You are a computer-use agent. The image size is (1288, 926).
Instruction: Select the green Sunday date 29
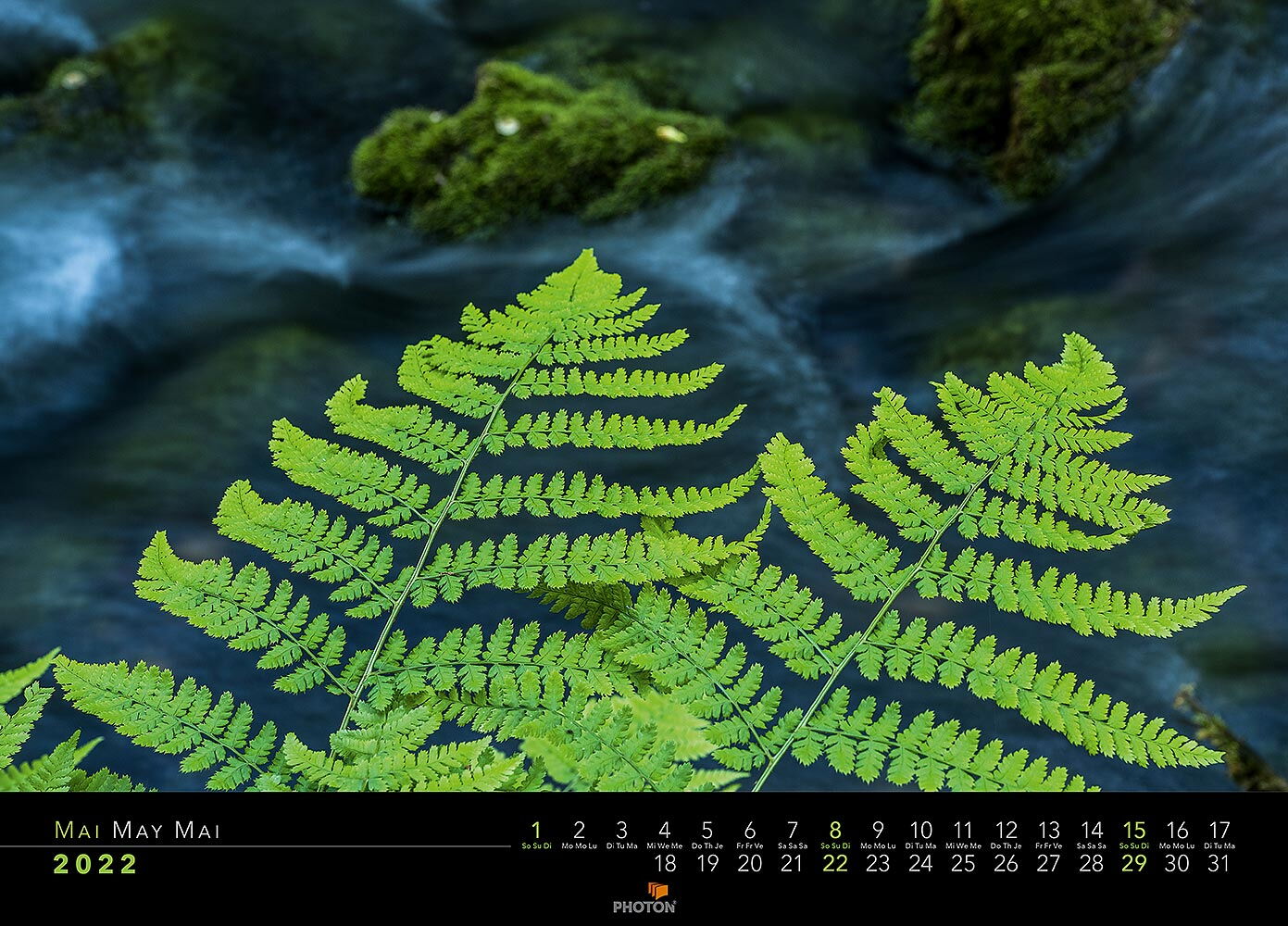1133,864
